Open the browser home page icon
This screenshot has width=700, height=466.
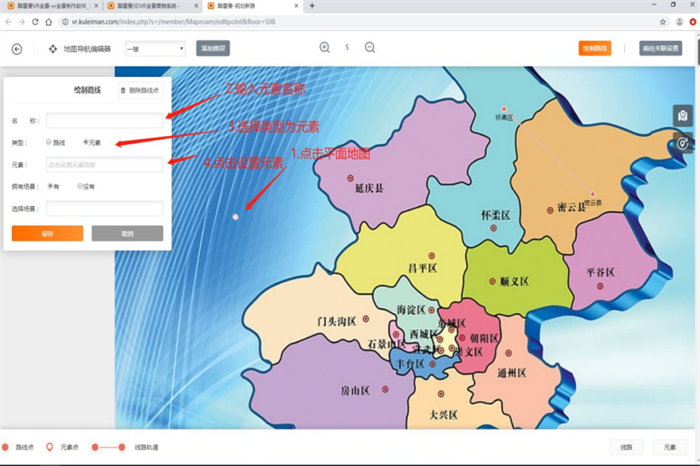49,22
